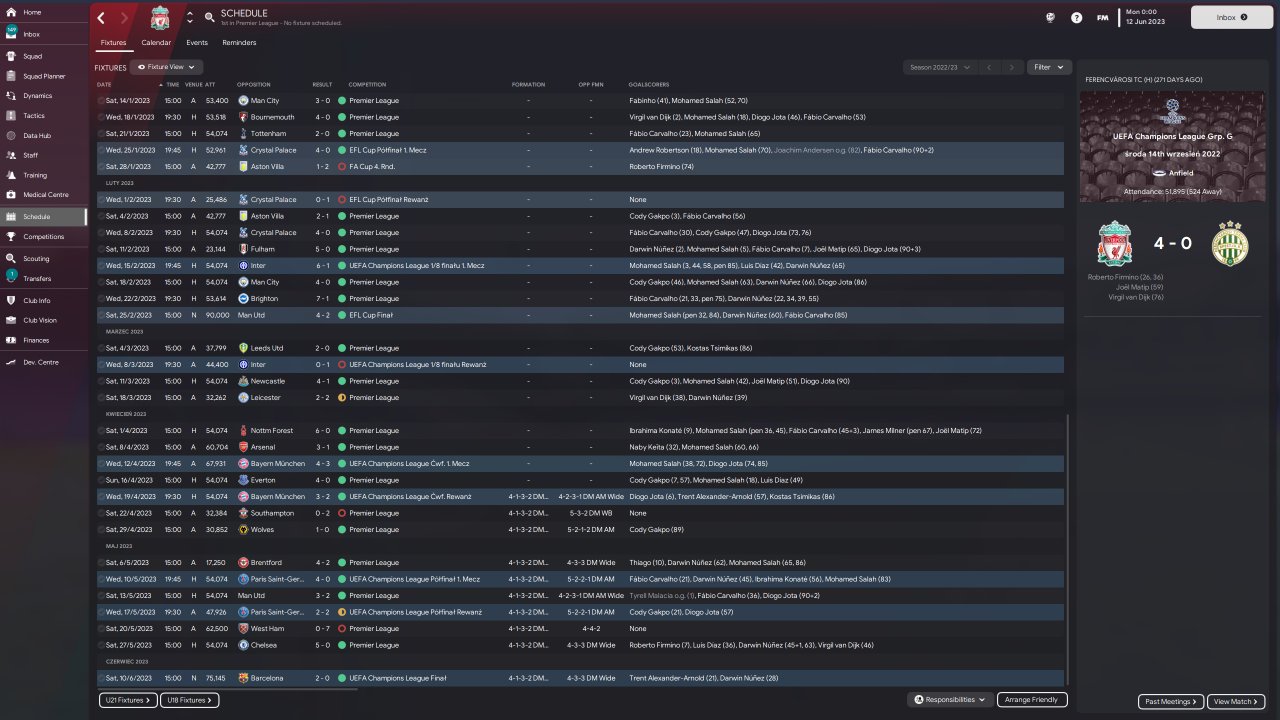This screenshot has height=720, width=1280.
Task: Open Scouting from the sidebar
Action: (36, 258)
